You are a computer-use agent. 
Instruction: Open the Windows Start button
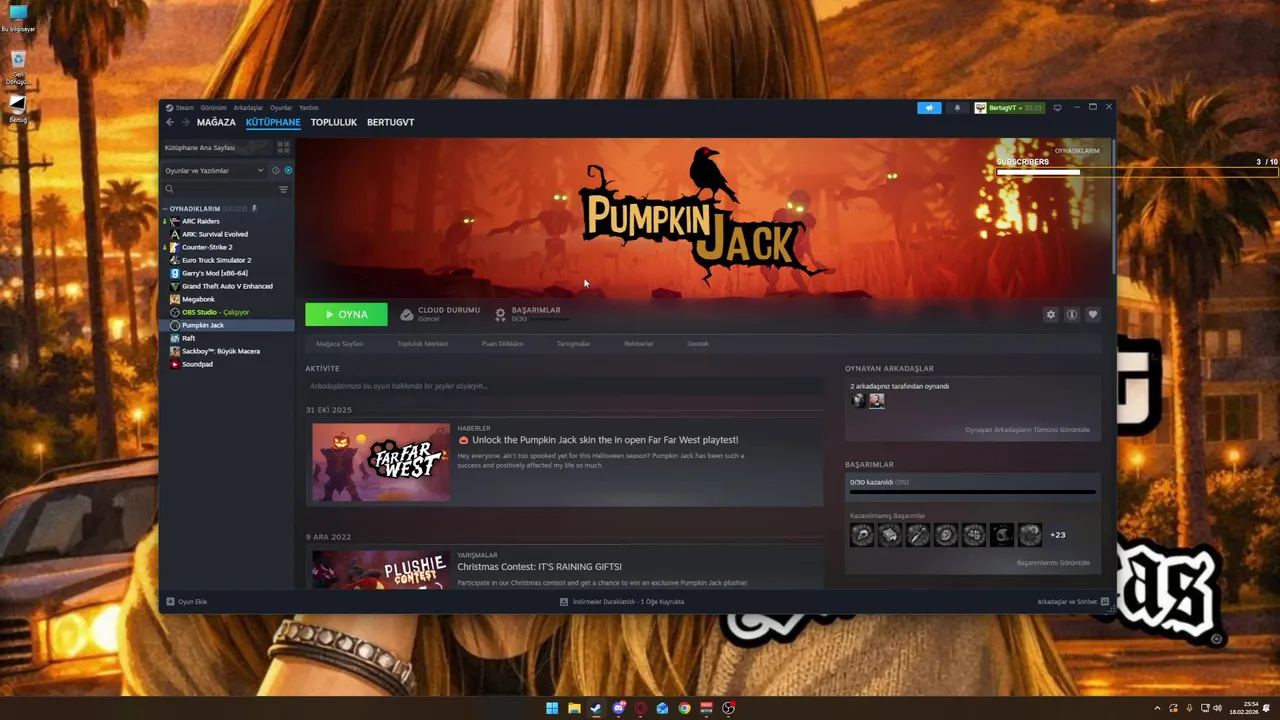552,708
